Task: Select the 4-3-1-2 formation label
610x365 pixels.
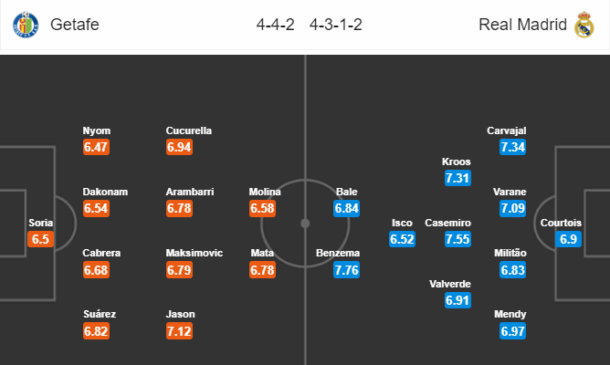Action: [x=336, y=25]
